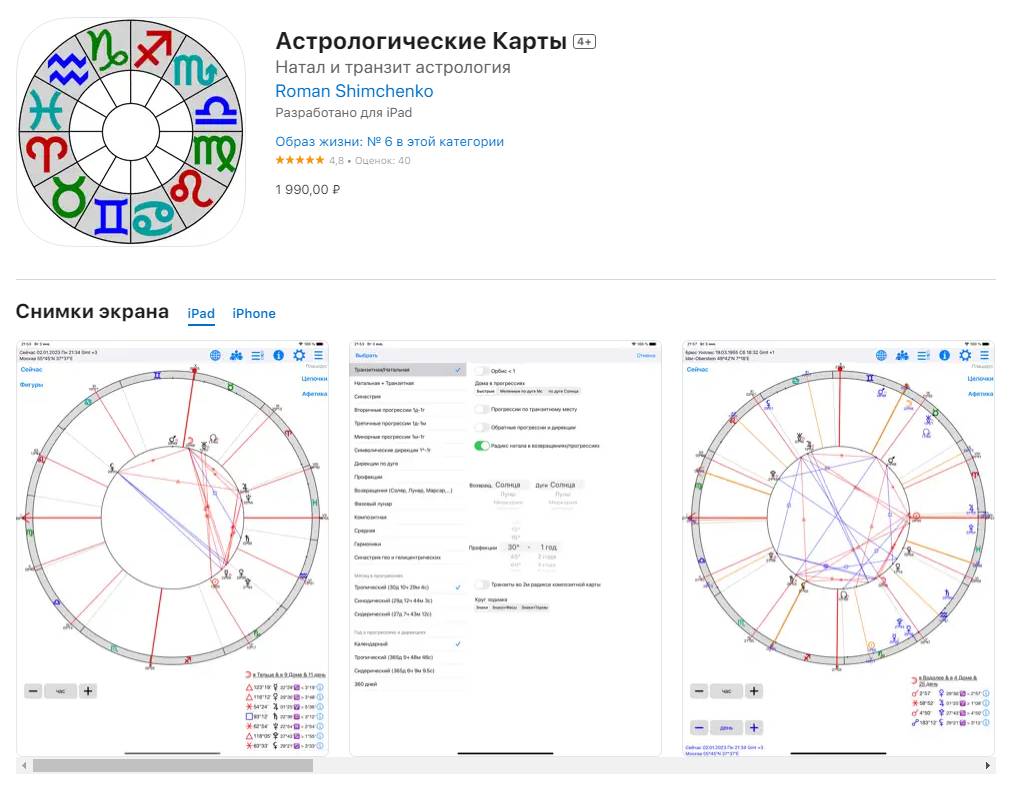Select 'Тропический (365д 5ч 48м 46с)' year row
This screenshot has height=795, width=1011.
point(407,657)
